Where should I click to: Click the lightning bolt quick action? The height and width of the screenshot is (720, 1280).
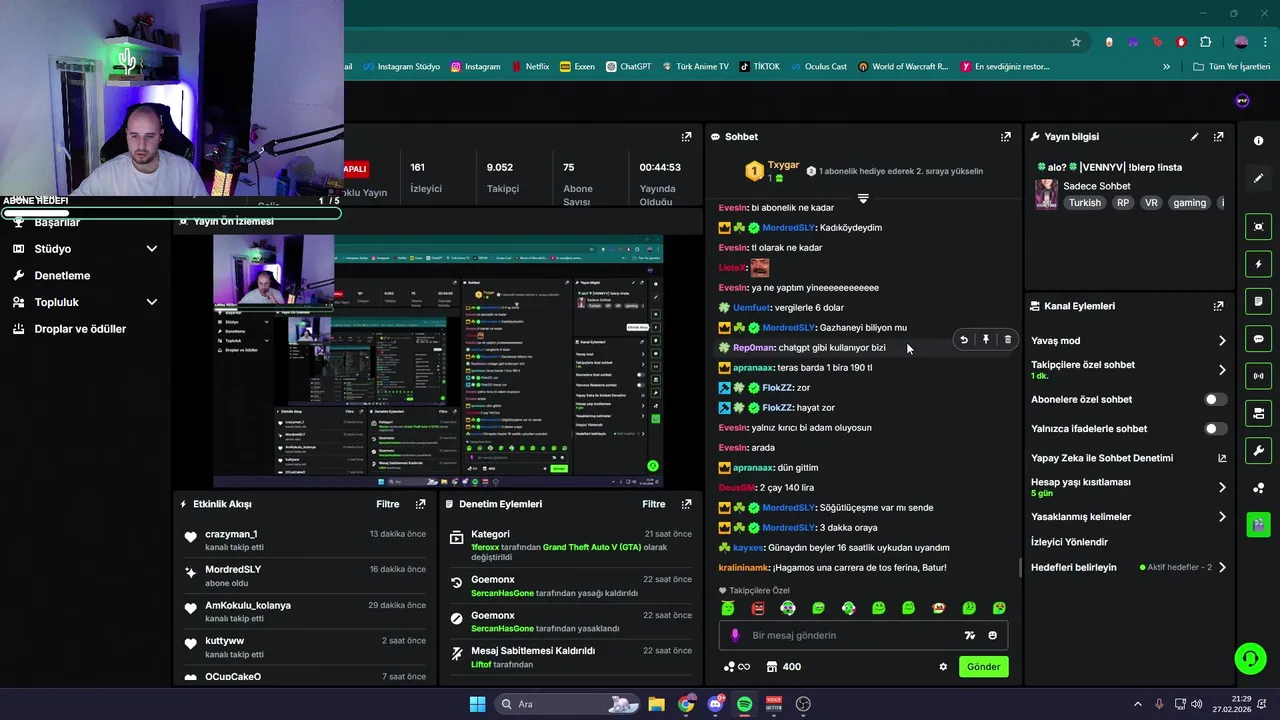tap(1258, 265)
